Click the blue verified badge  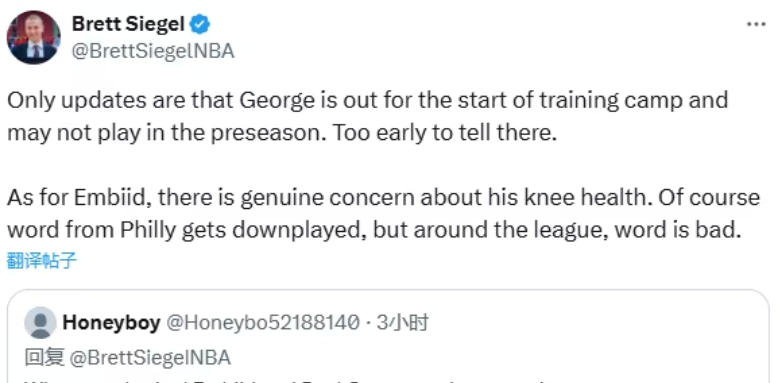coord(200,24)
